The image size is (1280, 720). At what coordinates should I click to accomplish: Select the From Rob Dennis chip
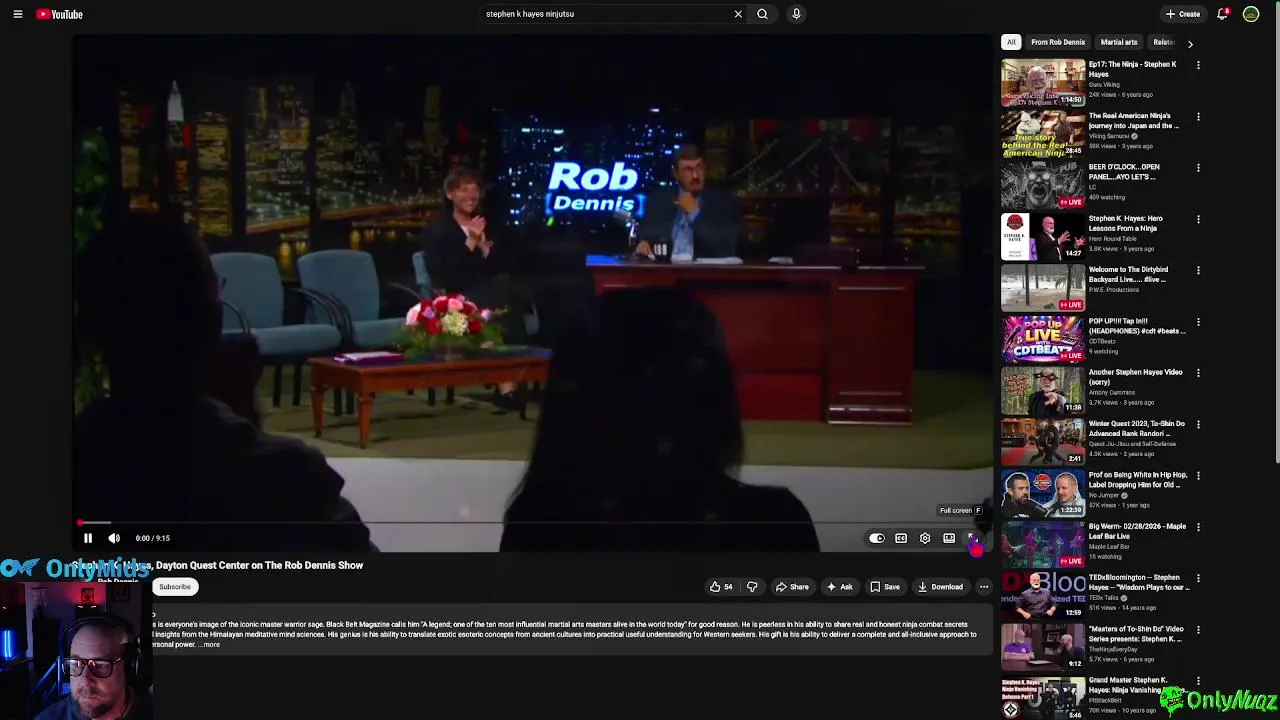coord(1058,42)
